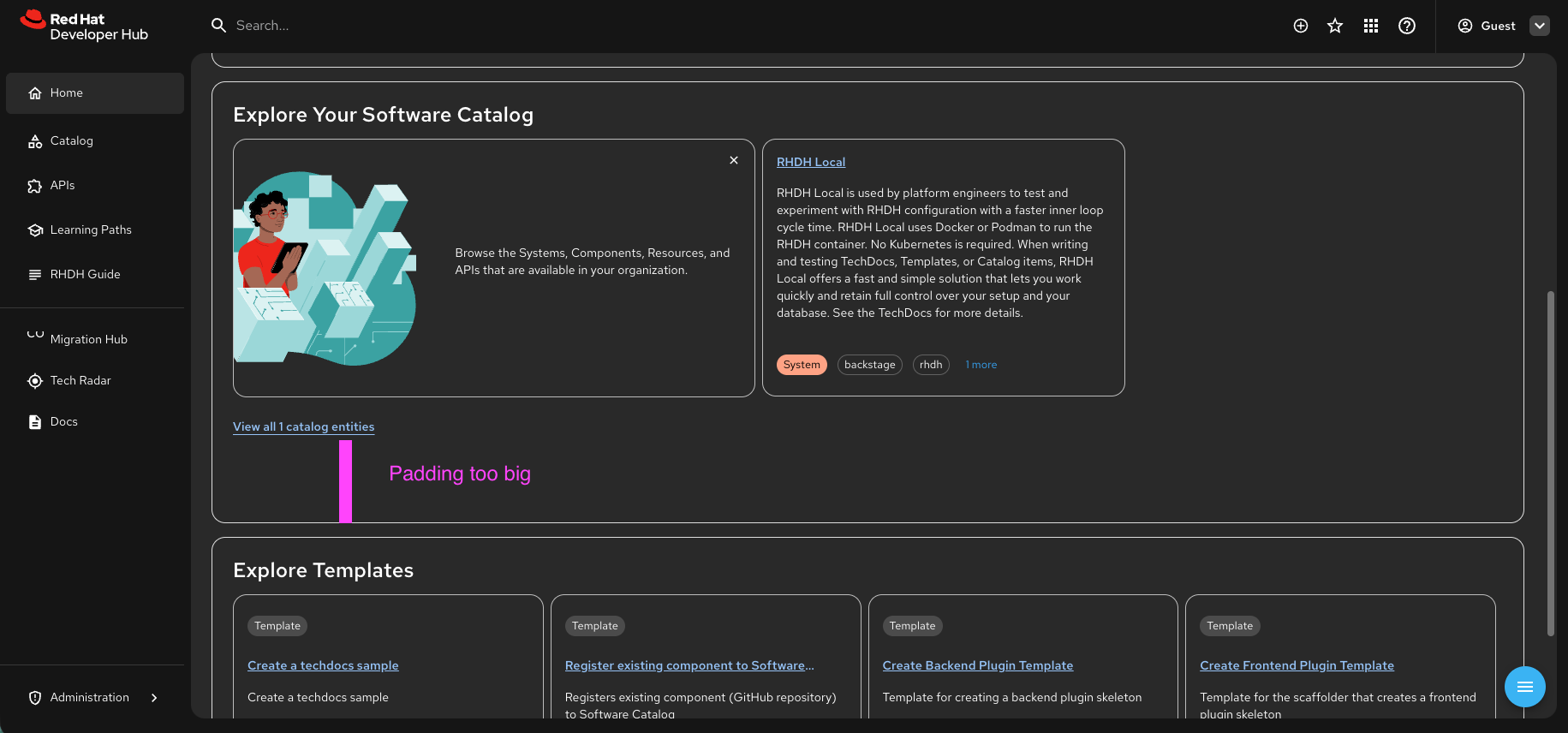Expand the Guest profile dropdown

[x=1540, y=26]
